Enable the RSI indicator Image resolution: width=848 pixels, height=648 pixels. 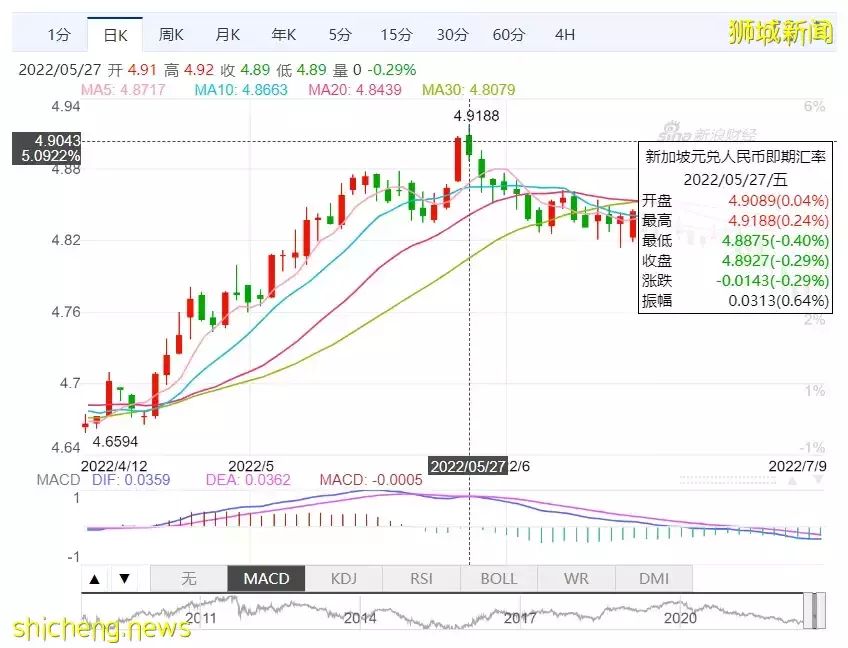[x=422, y=579]
